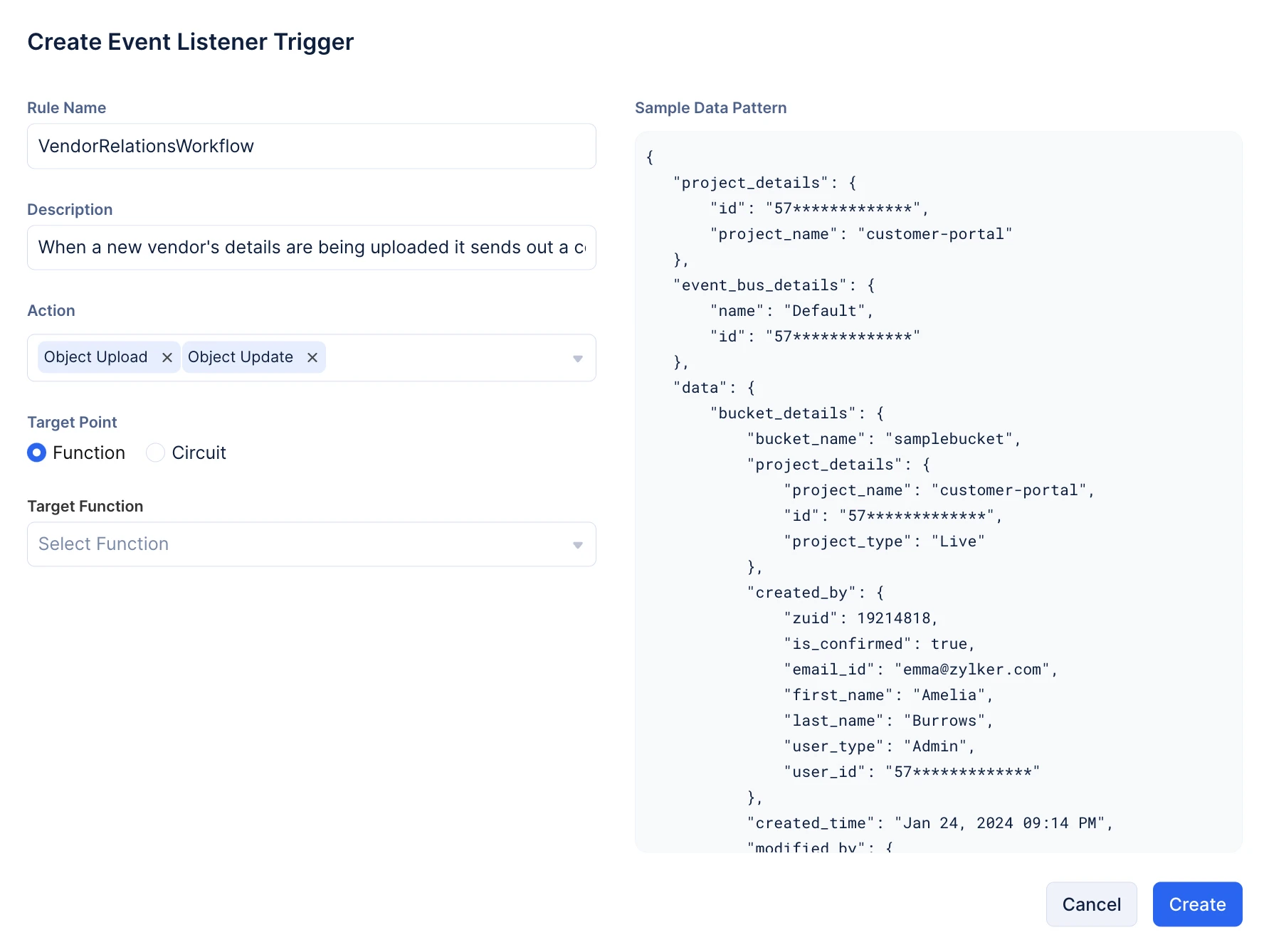Remove the Object Upload tag
Image resolution: width=1264 pixels, height=952 pixels.
(167, 357)
